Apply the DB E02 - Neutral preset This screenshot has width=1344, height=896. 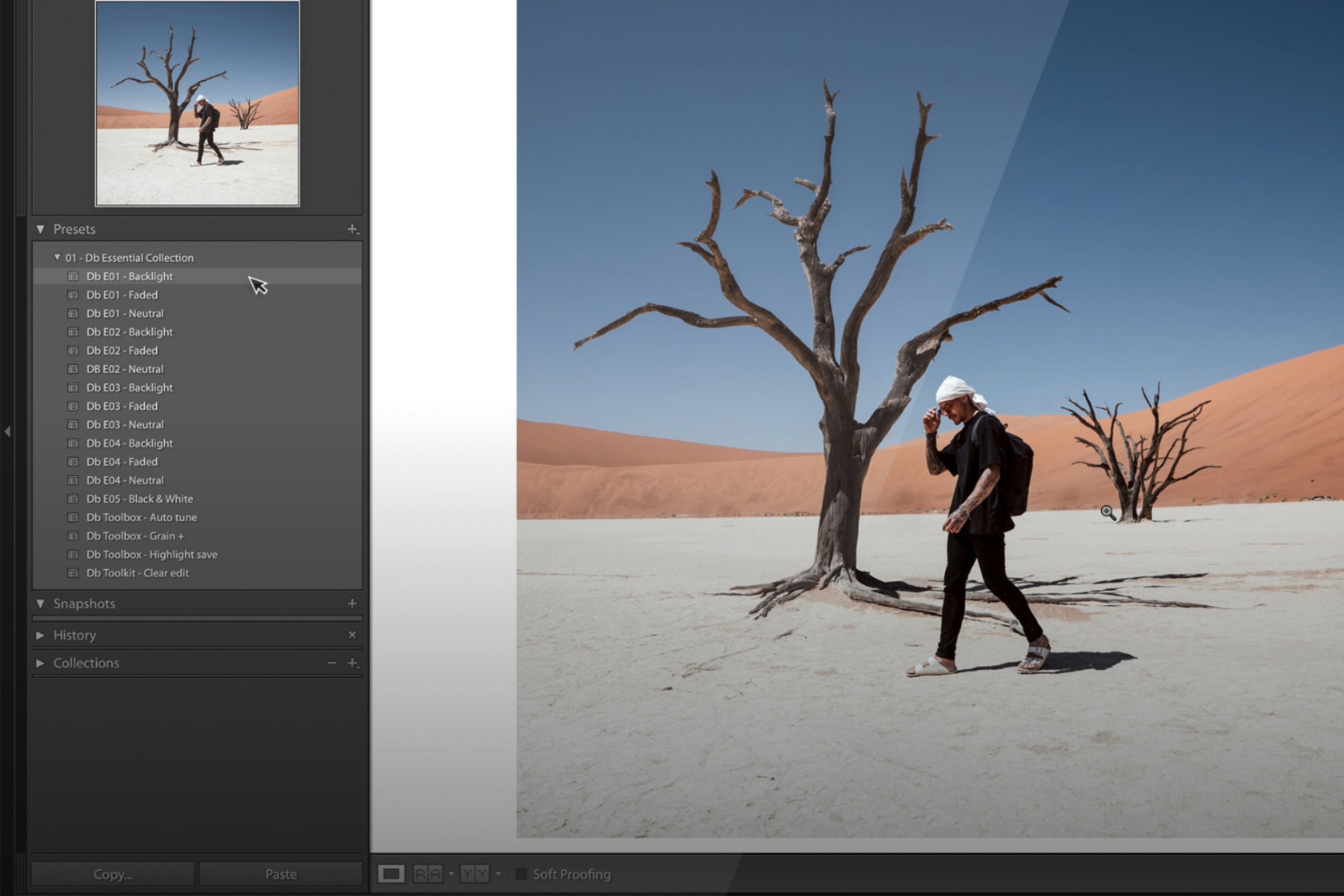pyautogui.click(x=197, y=369)
